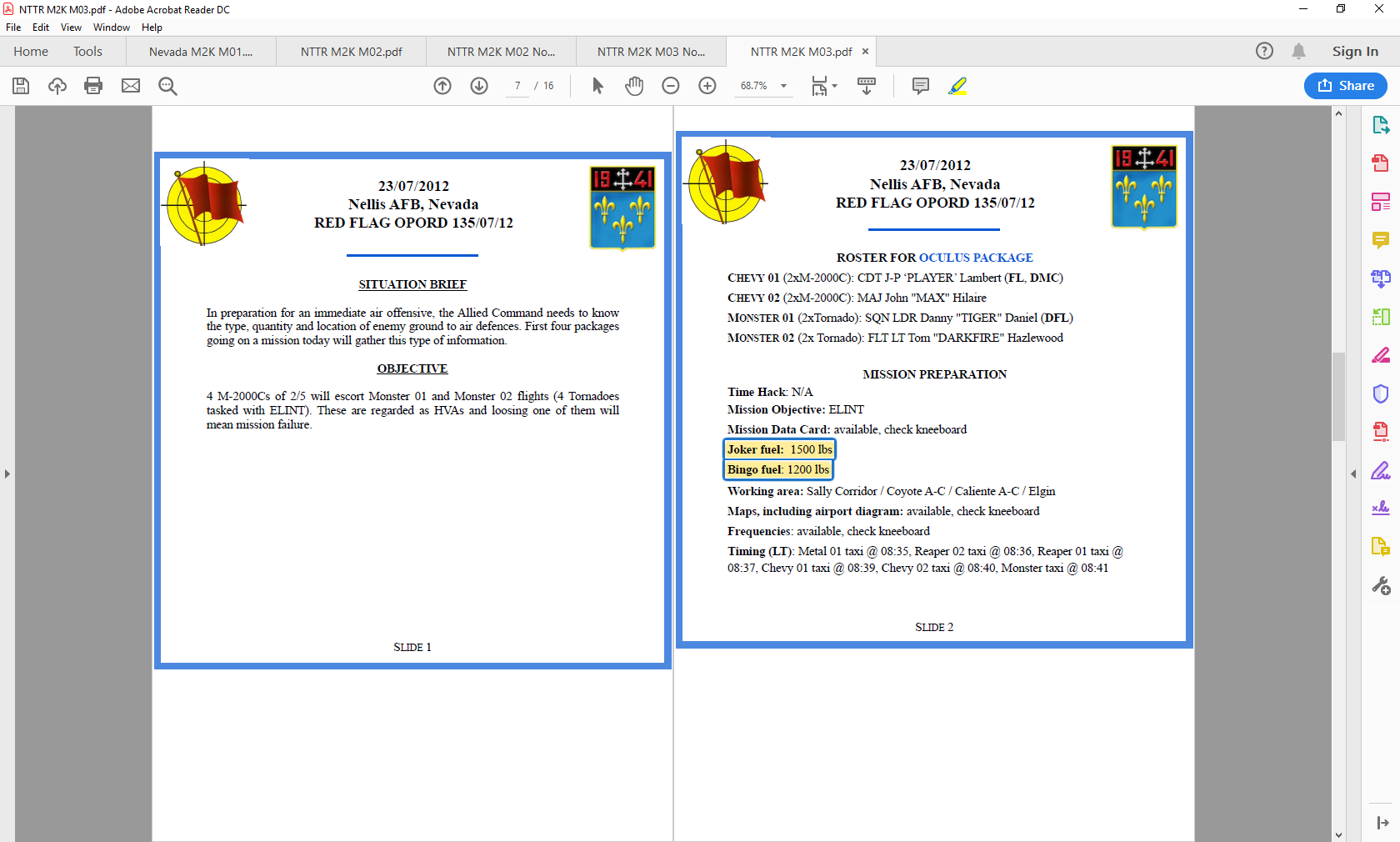The height and width of the screenshot is (842, 1400).
Task: Go to the previous page with the up arrow
Action: [x=442, y=86]
